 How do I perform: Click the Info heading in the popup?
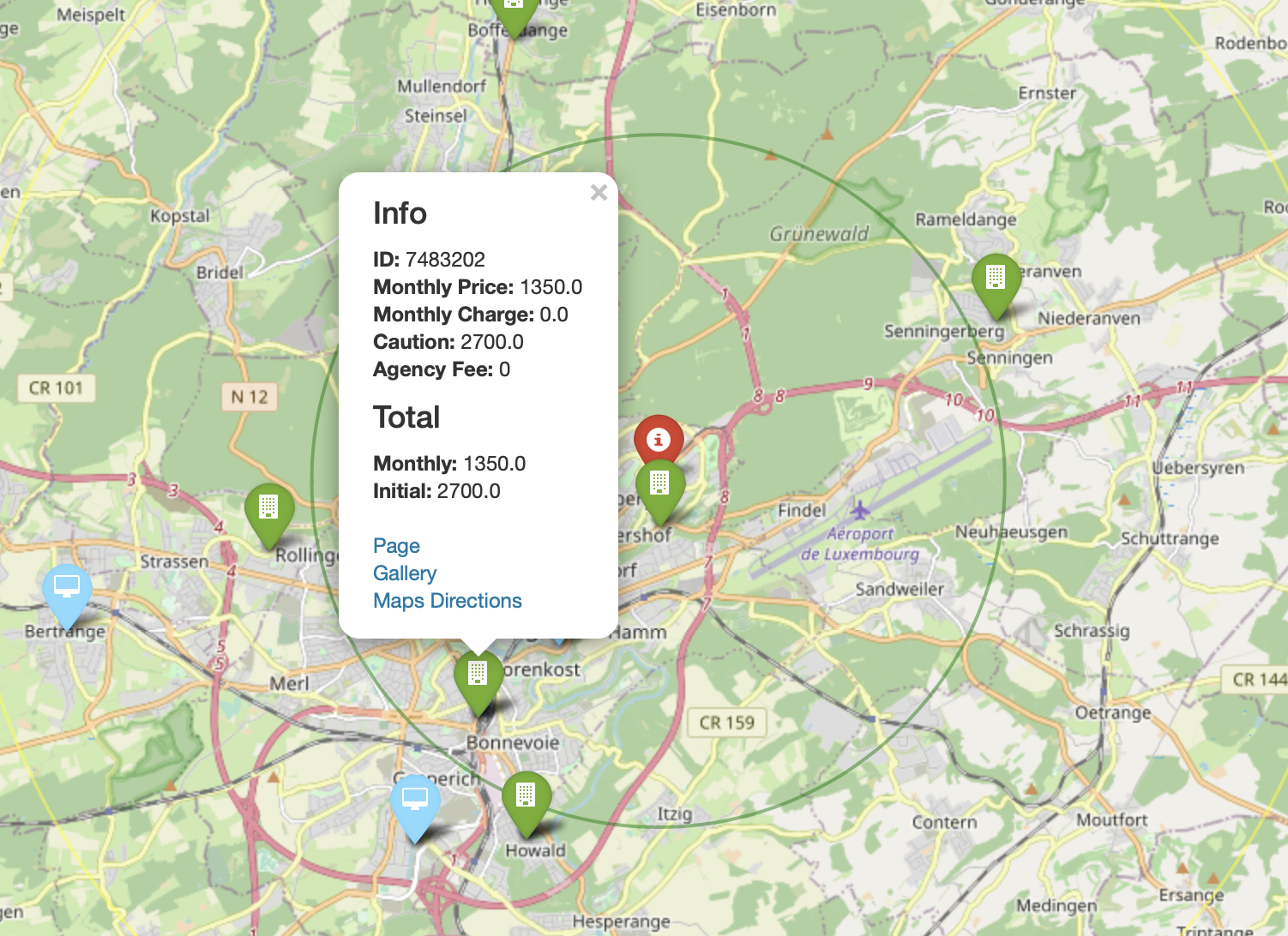click(x=400, y=213)
